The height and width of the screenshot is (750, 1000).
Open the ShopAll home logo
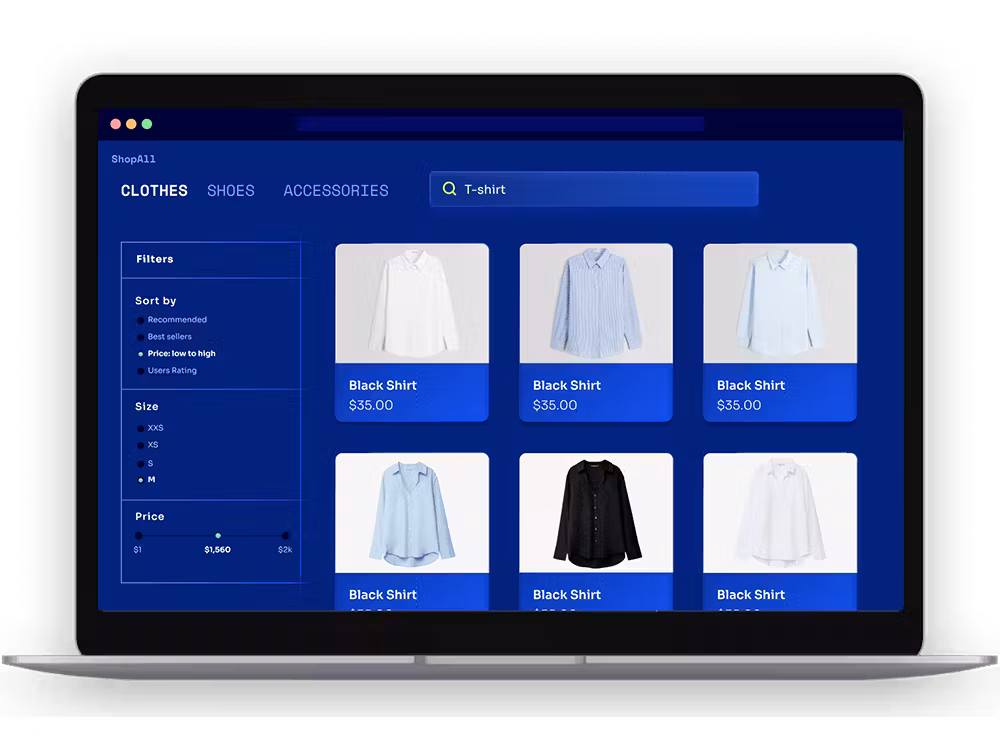click(x=133, y=159)
